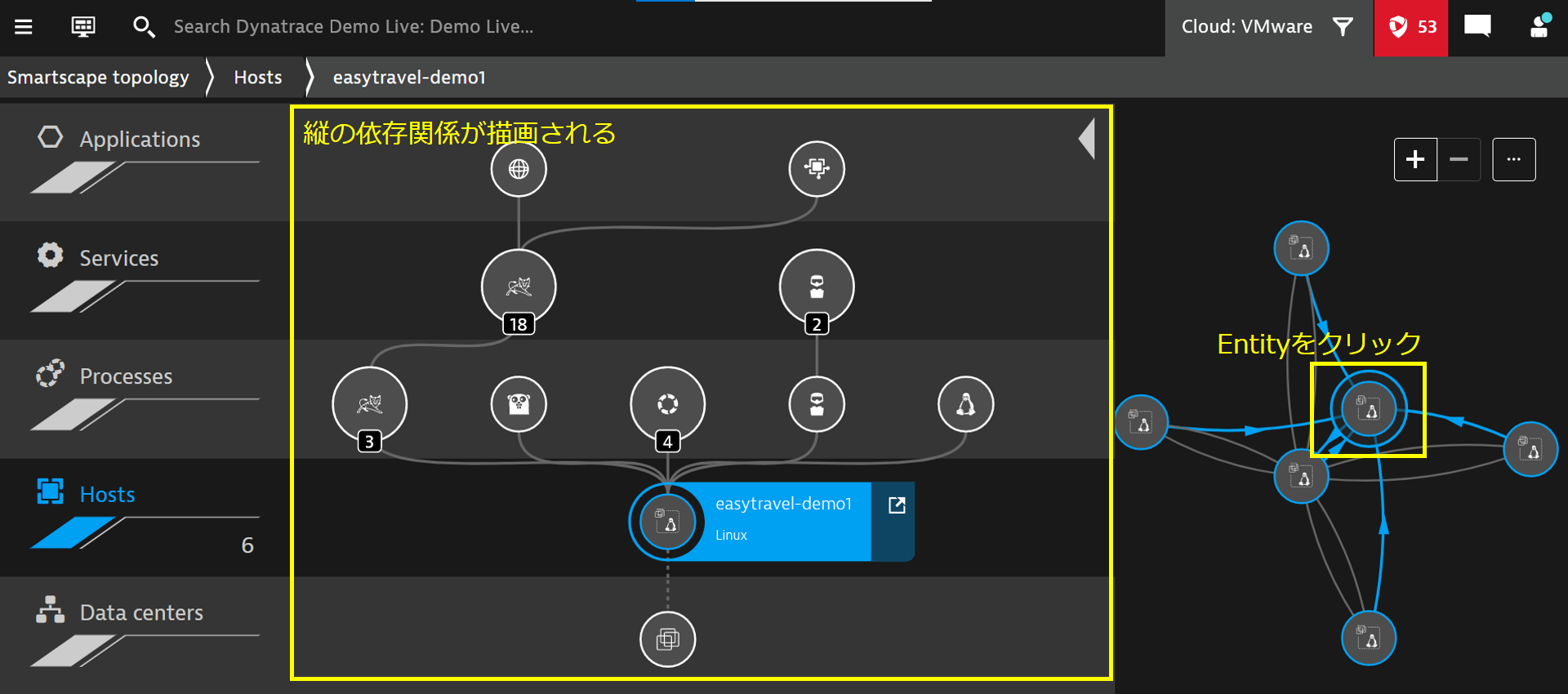Zoom out with the minus button
1568x694 pixels.
[1459, 159]
